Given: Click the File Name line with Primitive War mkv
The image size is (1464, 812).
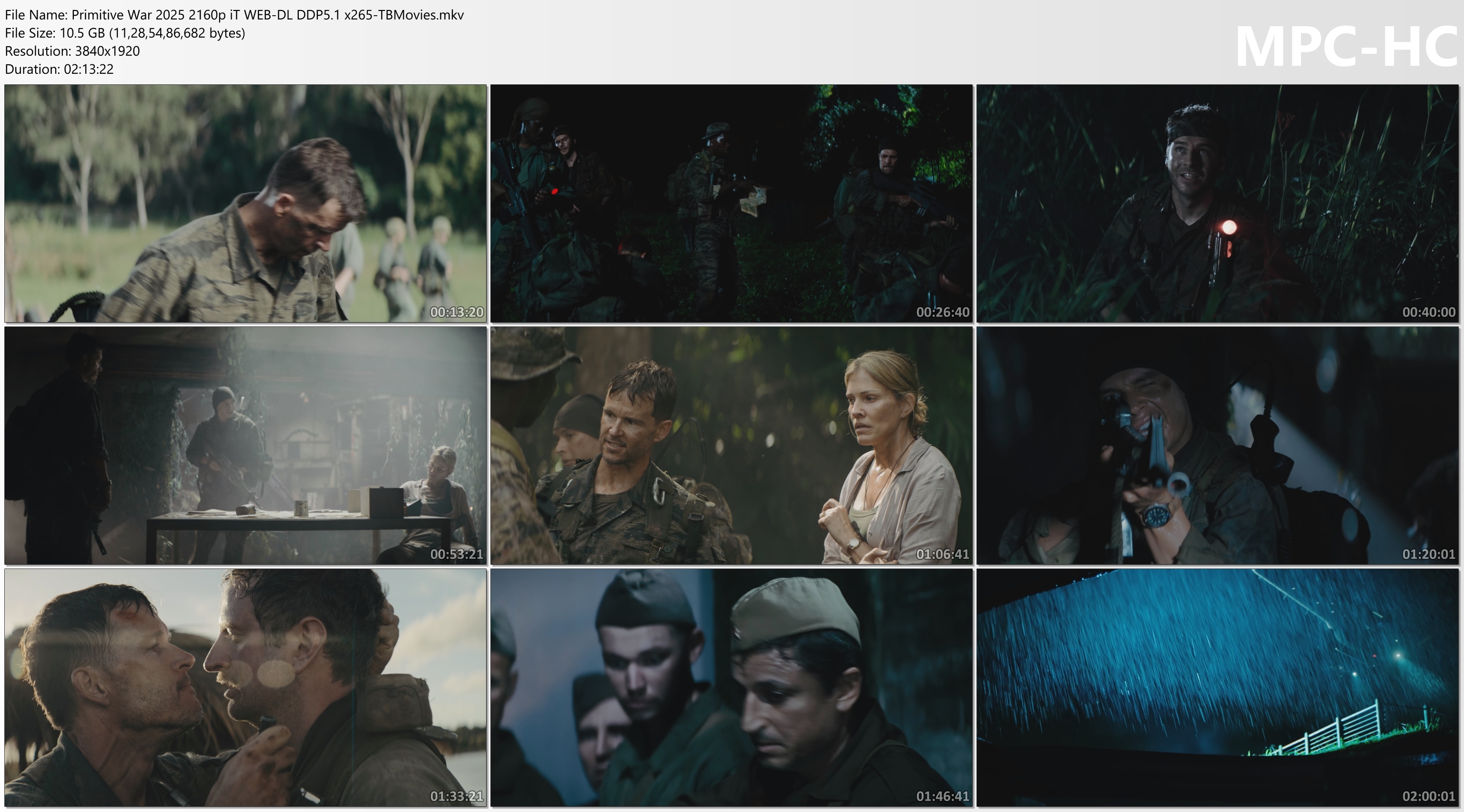Looking at the screenshot, I should point(234,15).
